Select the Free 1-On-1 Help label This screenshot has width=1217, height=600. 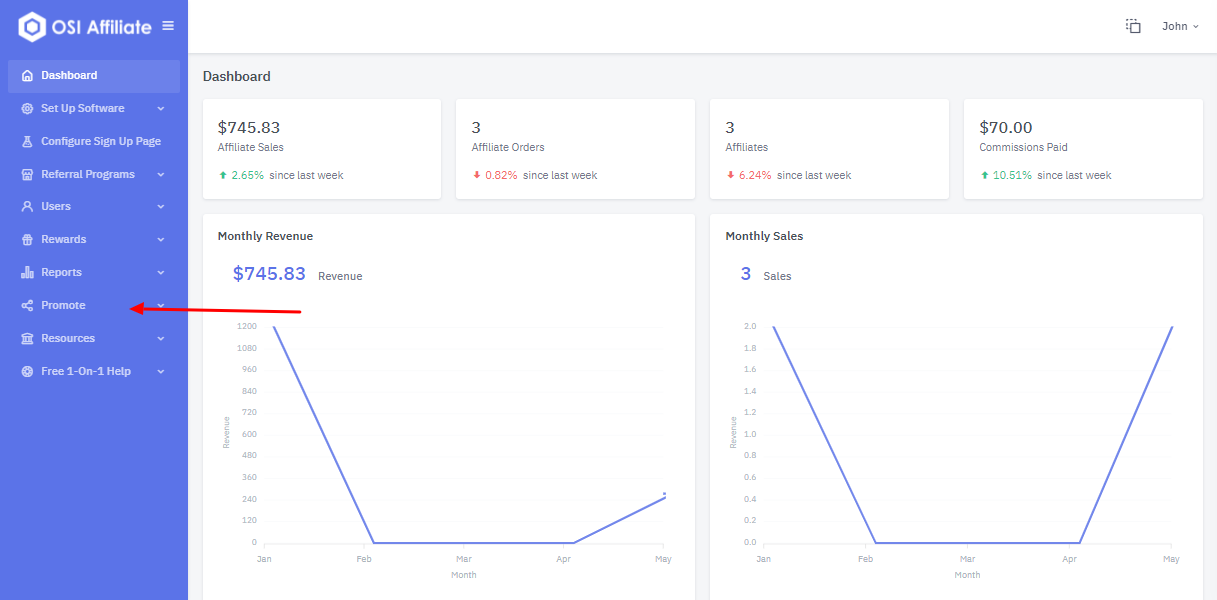pyautogui.click(x=86, y=372)
